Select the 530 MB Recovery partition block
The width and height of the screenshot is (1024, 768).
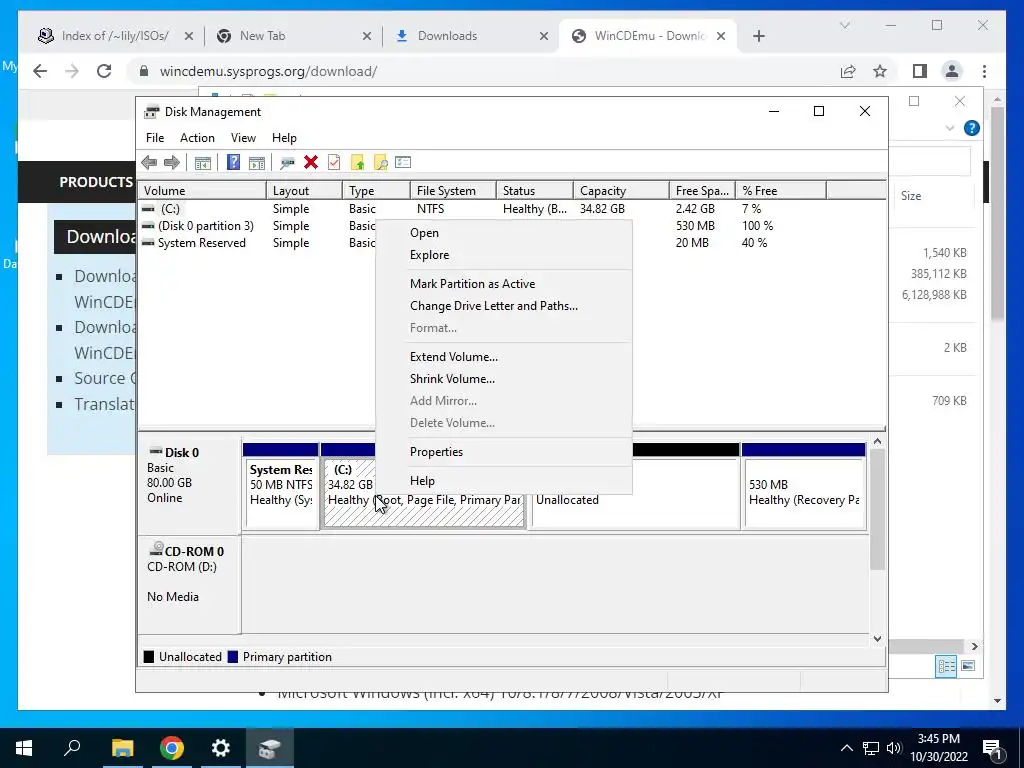click(804, 487)
